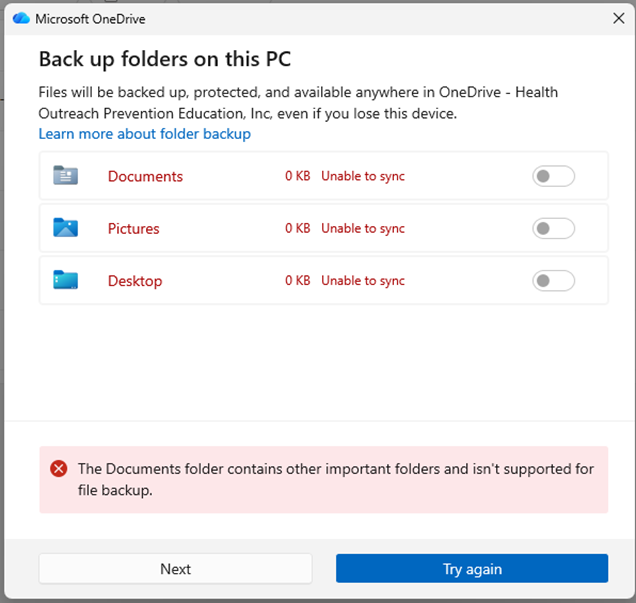
Task: Click the Pictures 'Unable to sync' status
Action: coord(363,229)
